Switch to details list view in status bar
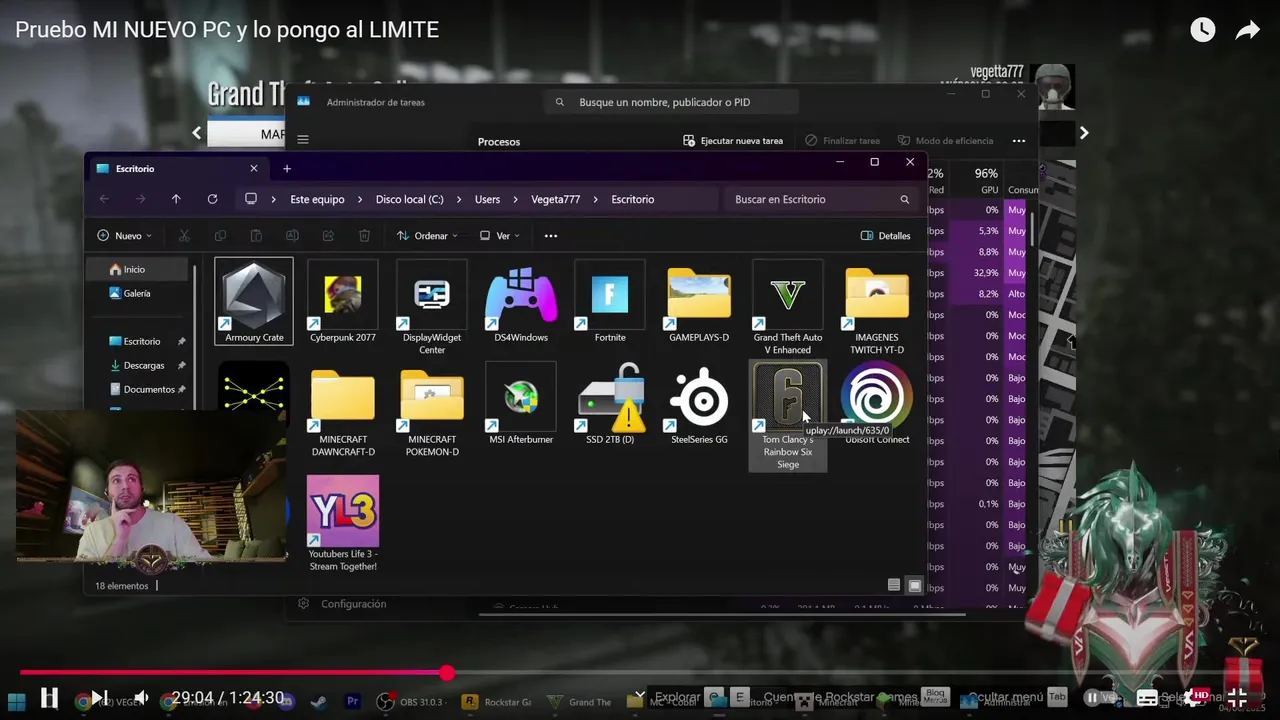 (x=894, y=585)
